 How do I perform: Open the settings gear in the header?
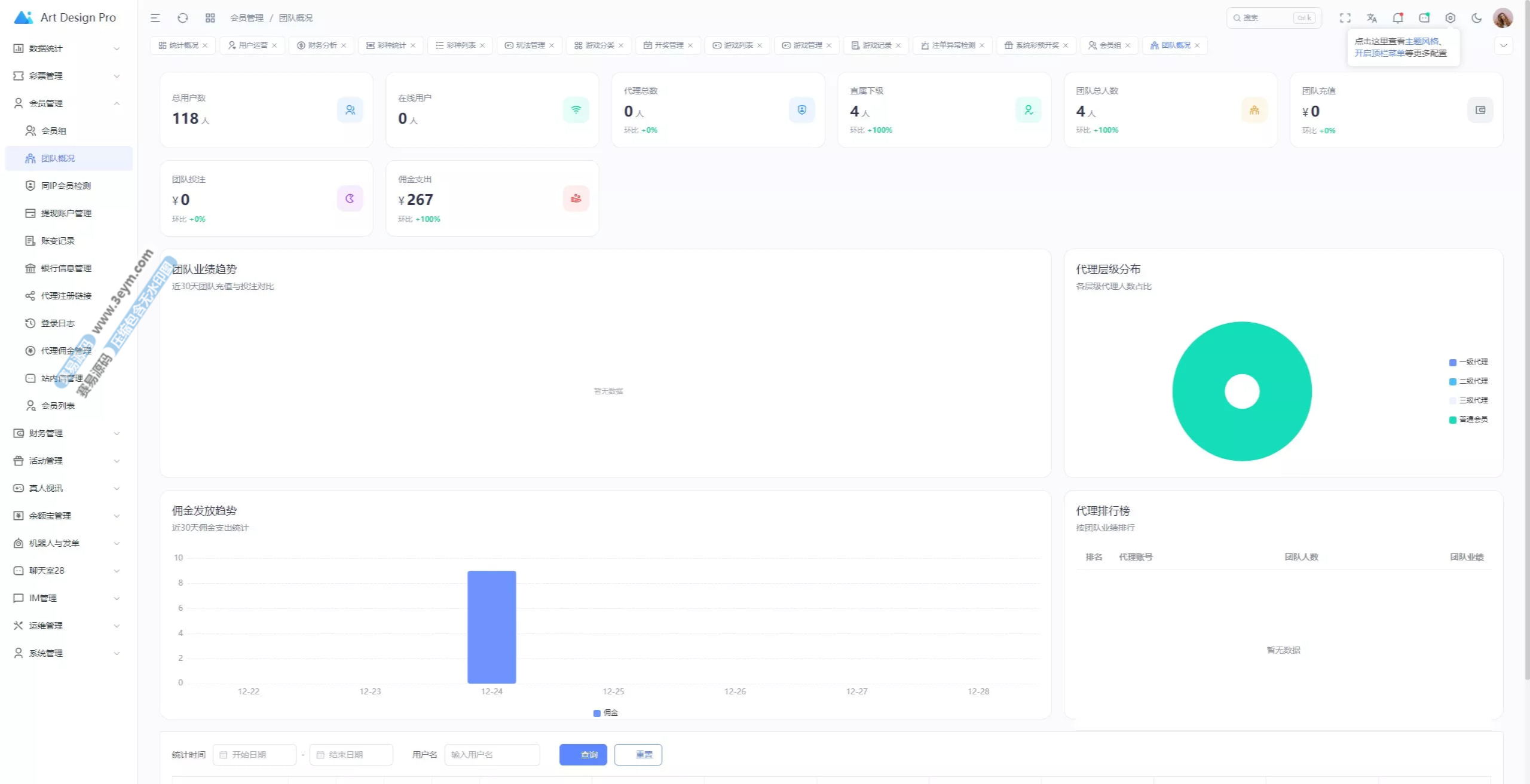1451,18
